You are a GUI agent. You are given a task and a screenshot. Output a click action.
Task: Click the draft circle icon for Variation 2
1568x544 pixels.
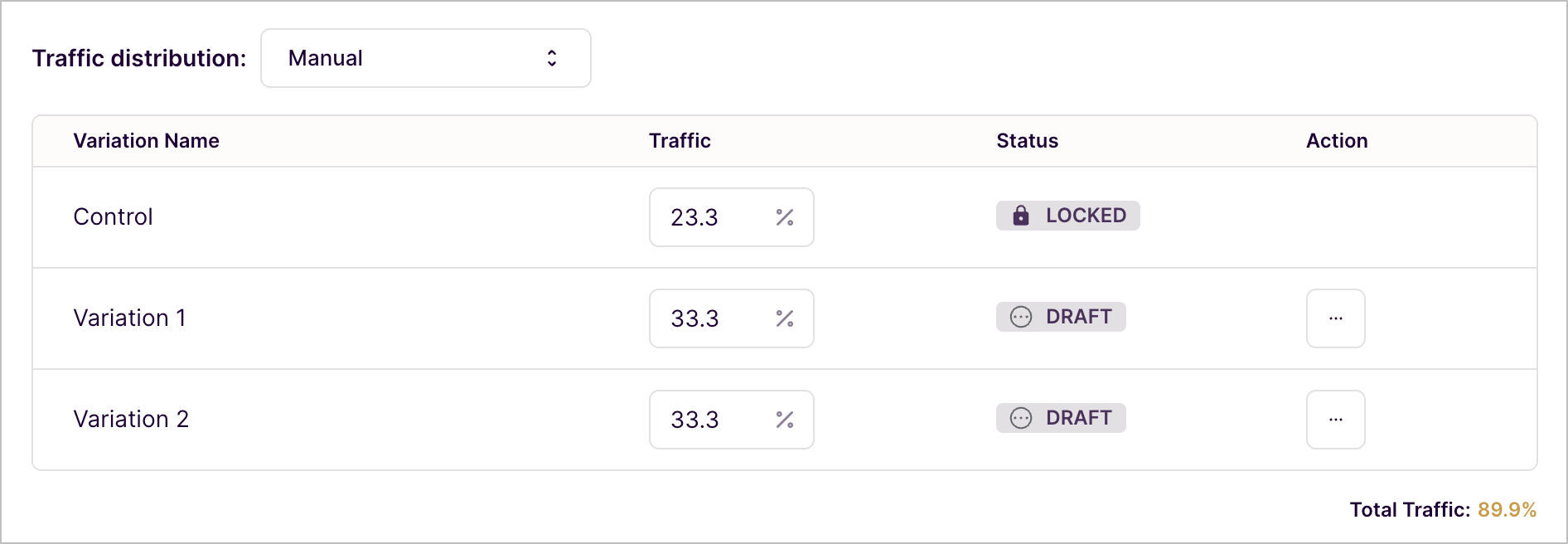tap(1021, 418)
